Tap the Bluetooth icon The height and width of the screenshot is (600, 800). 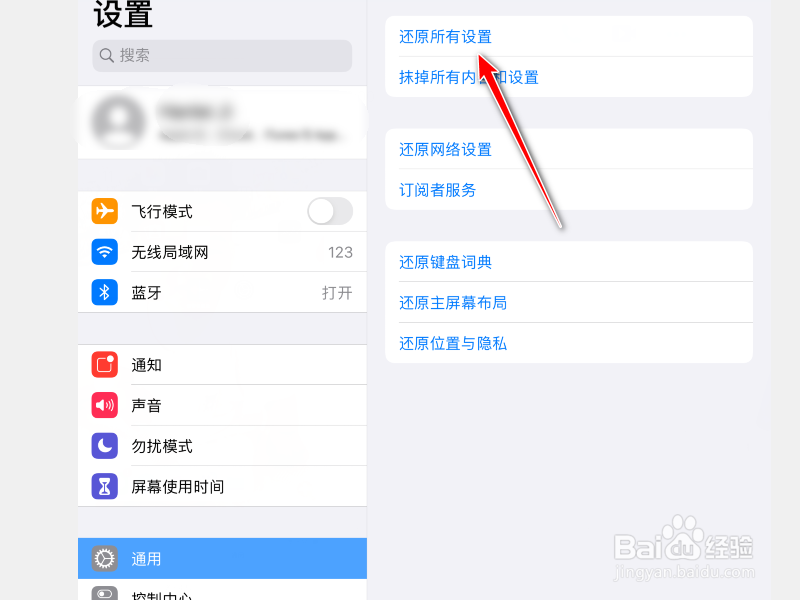point(105,292)
